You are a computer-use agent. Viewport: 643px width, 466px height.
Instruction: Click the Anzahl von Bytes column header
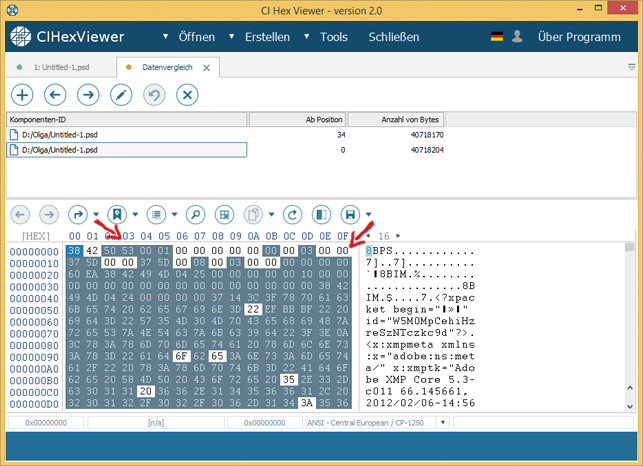396,120
